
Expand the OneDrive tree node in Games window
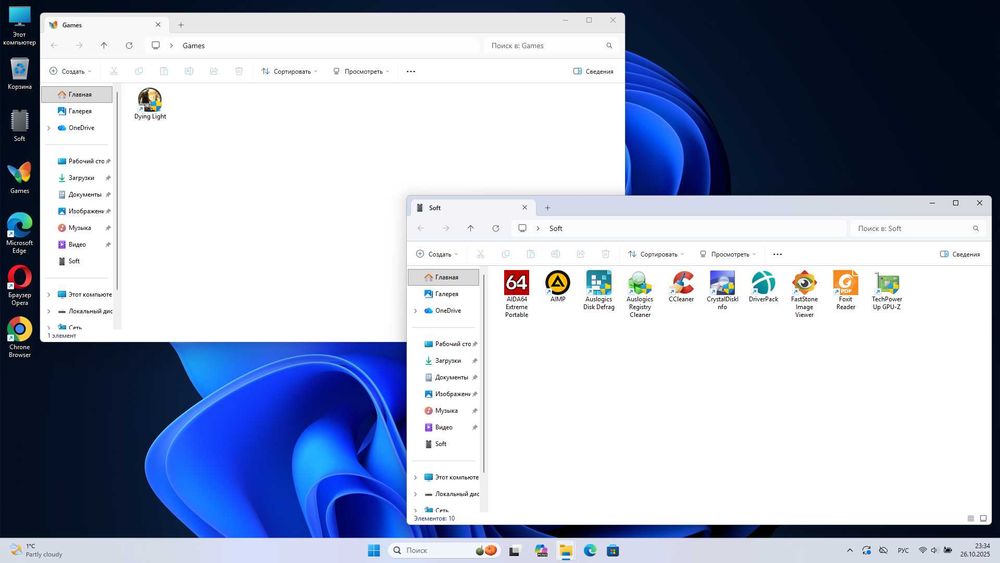click(x=48, y=128)
